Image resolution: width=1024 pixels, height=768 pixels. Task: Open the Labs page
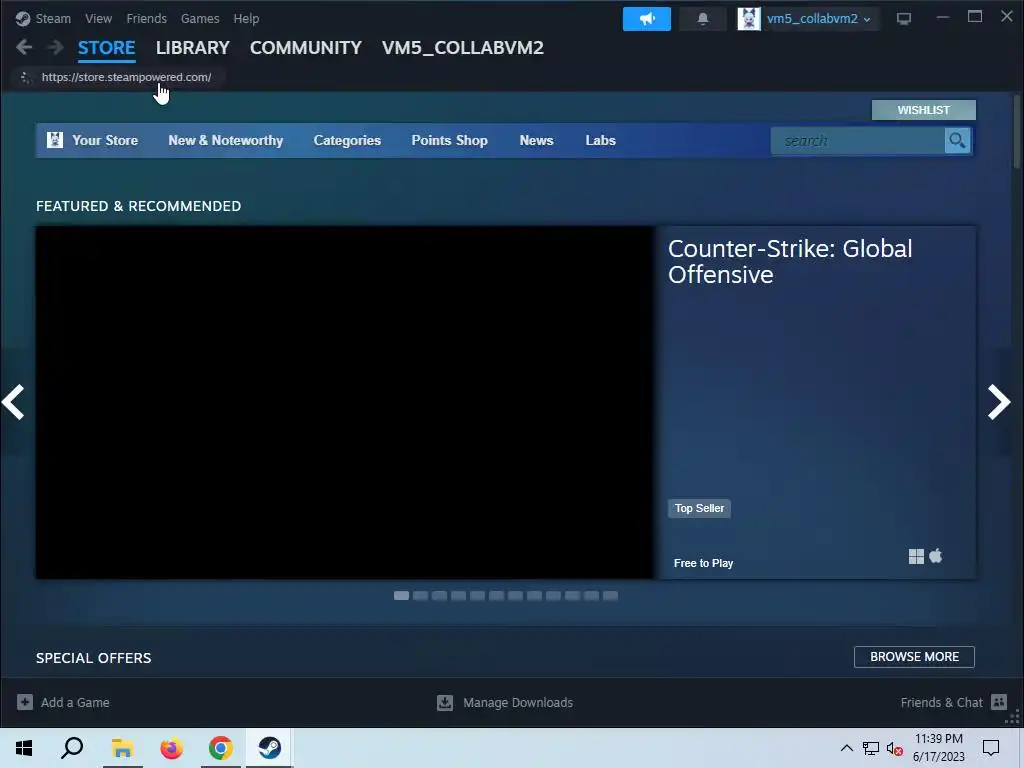tap(600, 140)
